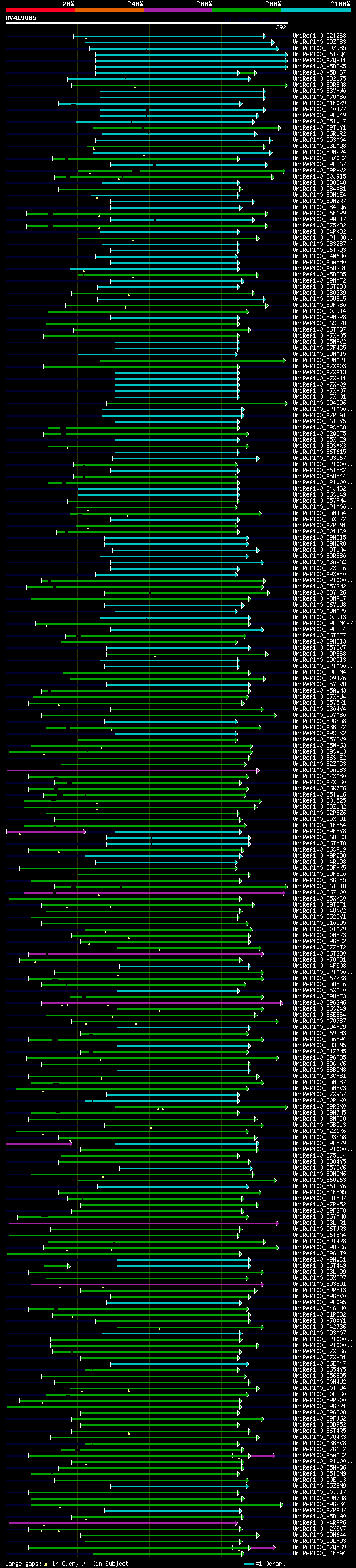Click the UniRef100_A5AMS2 hit label
Image resolution: width=356 pixels, height=1568 pixels.
319,1456
